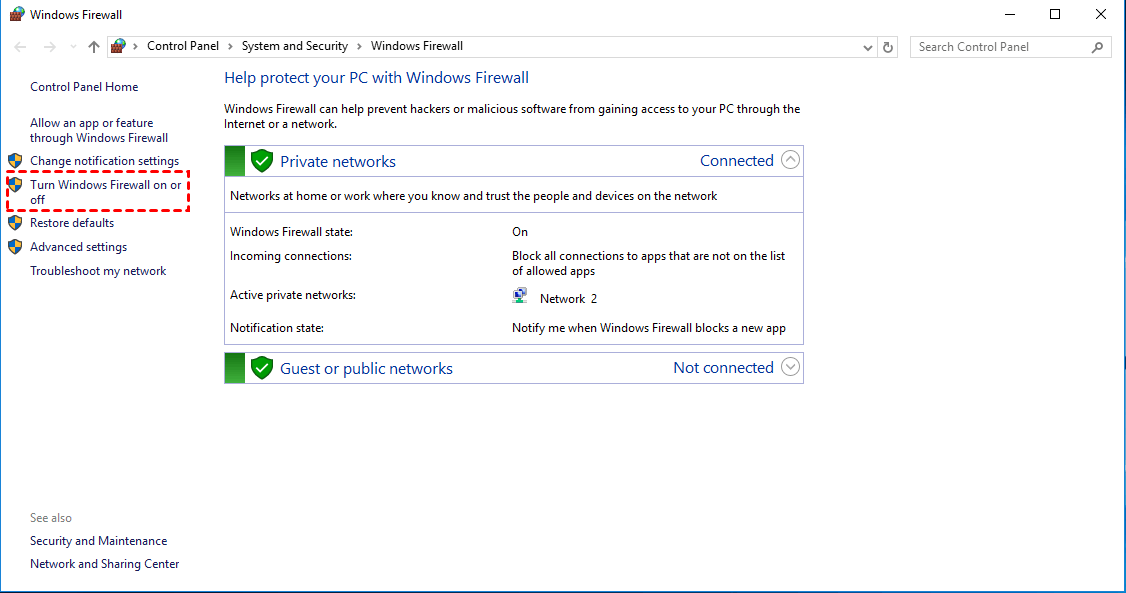Click the Connected status text
1126x593 pixels.
(x=737, y=161)
